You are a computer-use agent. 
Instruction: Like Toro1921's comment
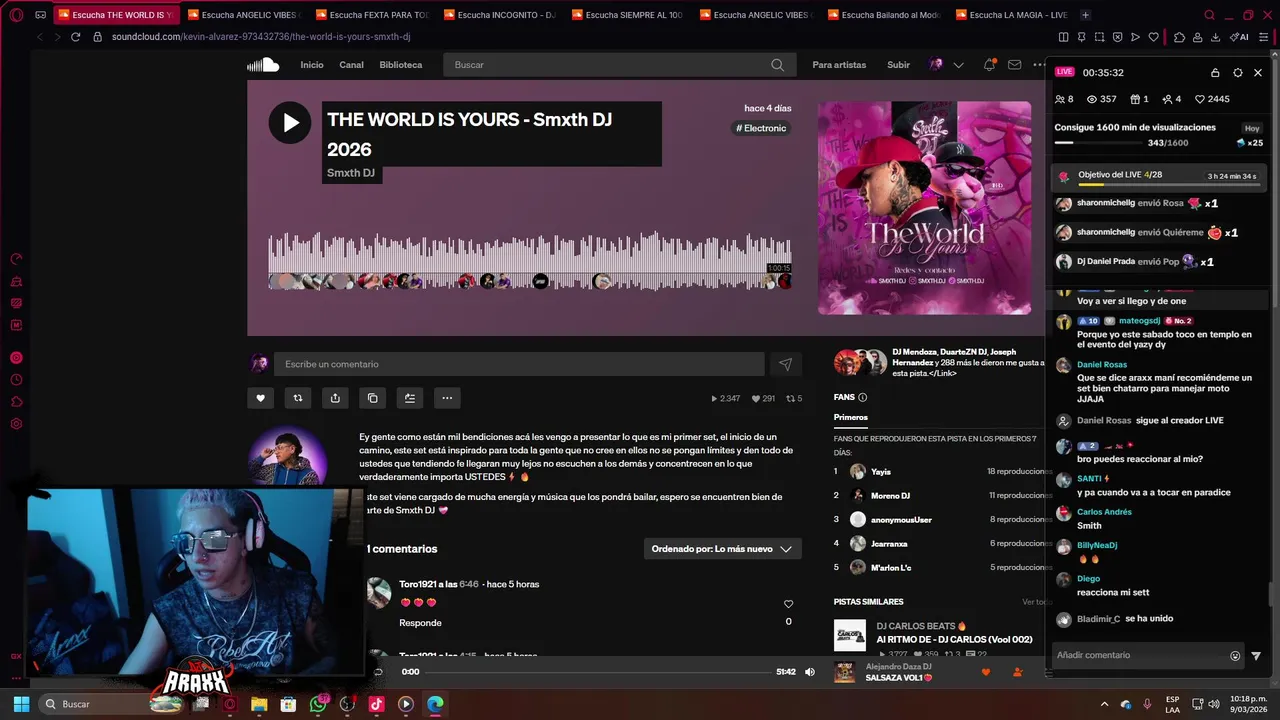pos(788,604)
